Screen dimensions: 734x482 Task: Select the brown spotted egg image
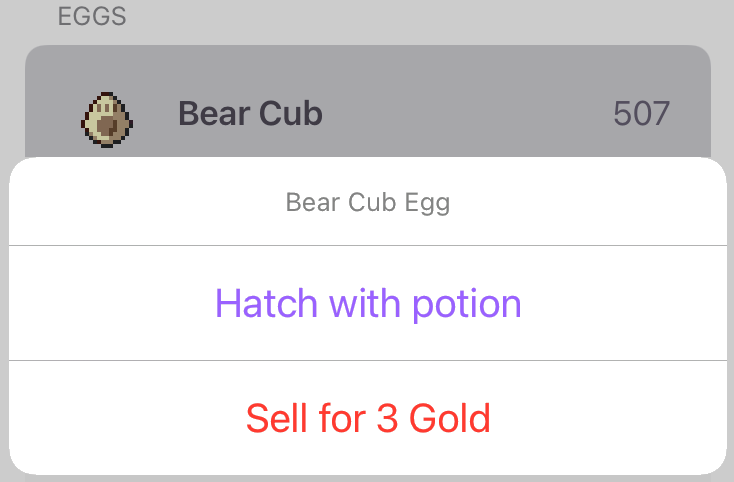pyautogui.click(x=106, y=119)
